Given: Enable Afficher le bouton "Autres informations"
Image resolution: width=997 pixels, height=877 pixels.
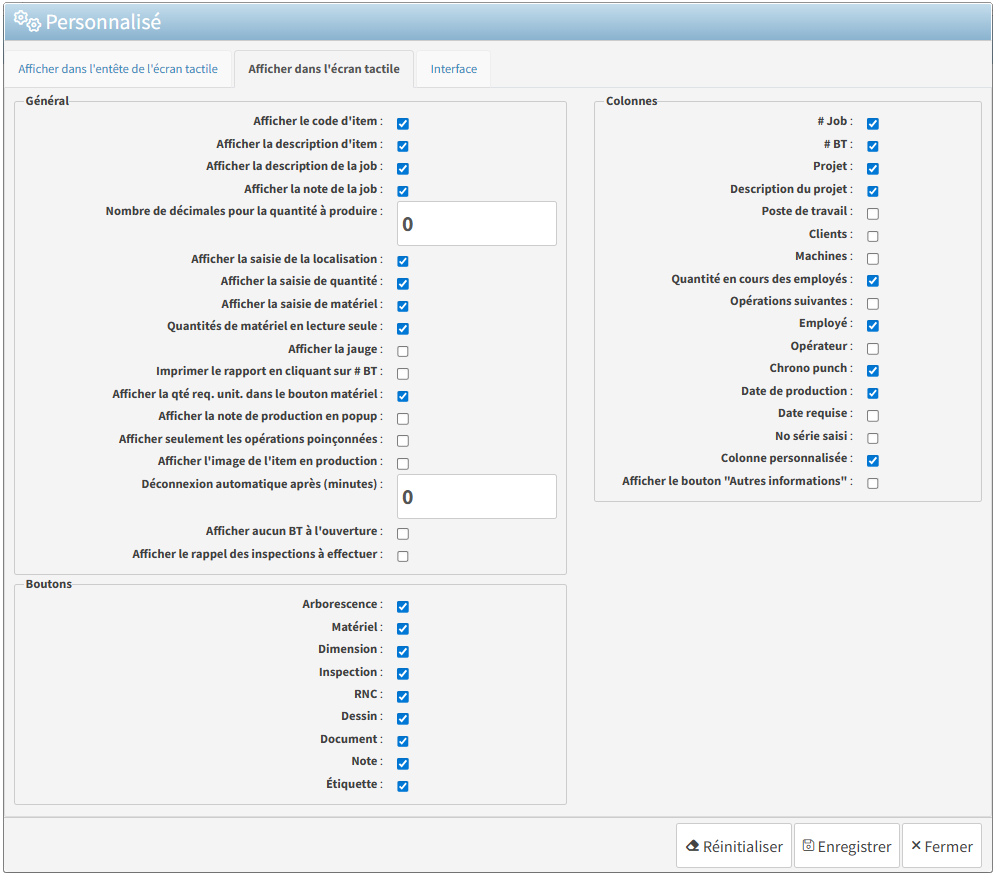Looking at the screenshot, I should [x=873, y=484].
